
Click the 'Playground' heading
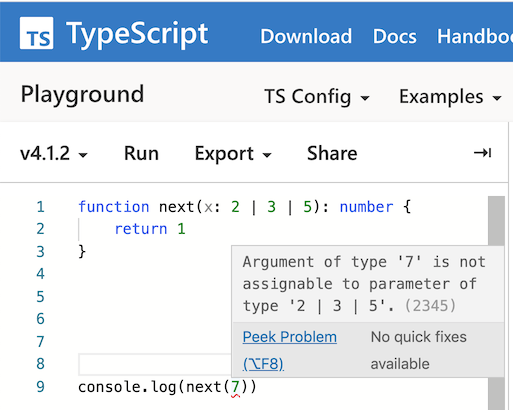pyautogui.click(x=82, y=95)
